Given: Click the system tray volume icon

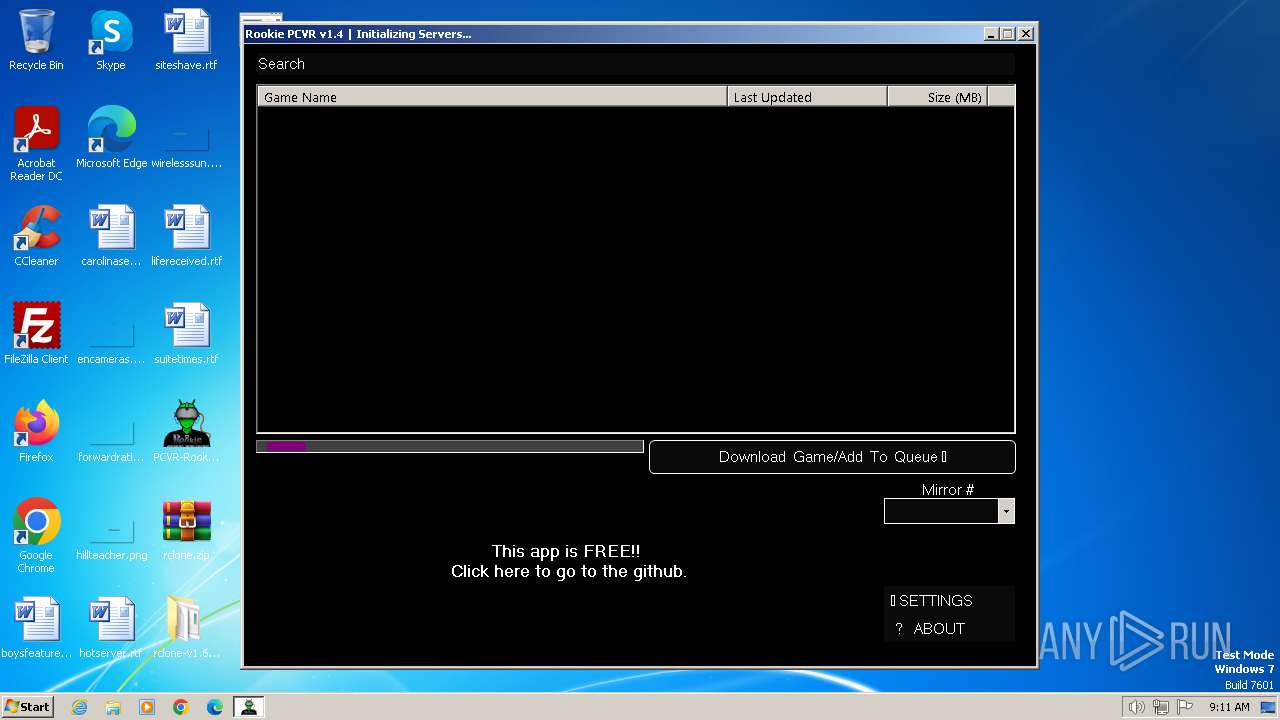Looking at the screenshot, I should click(x=1136, y=707).
